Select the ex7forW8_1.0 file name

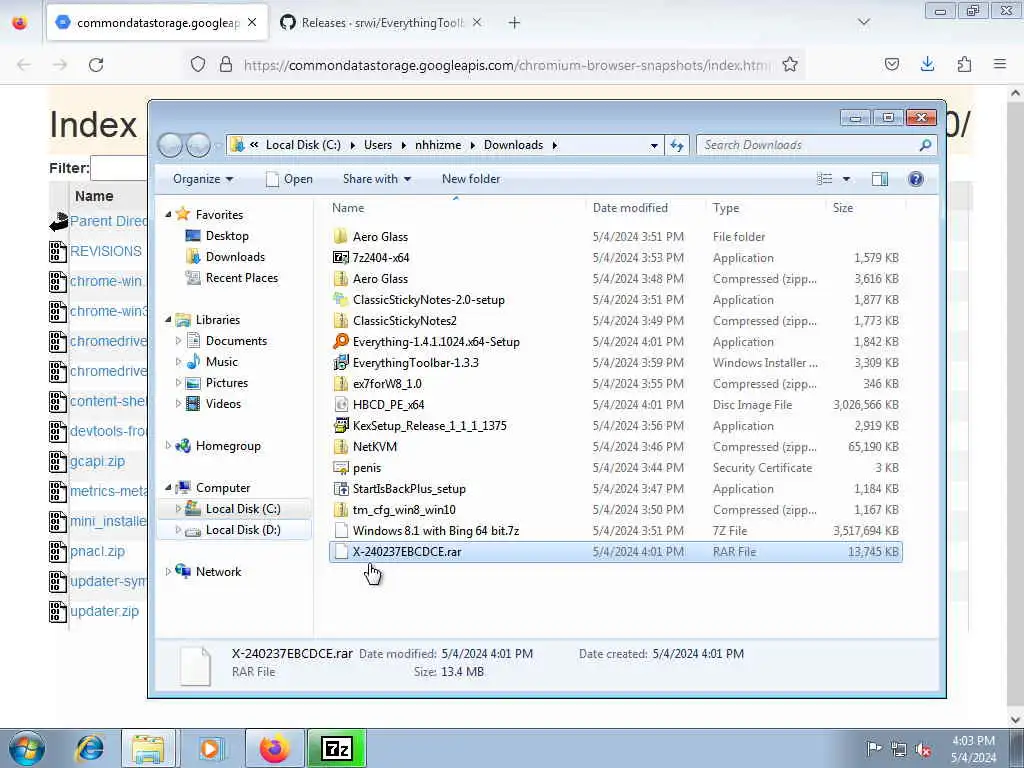387,384
